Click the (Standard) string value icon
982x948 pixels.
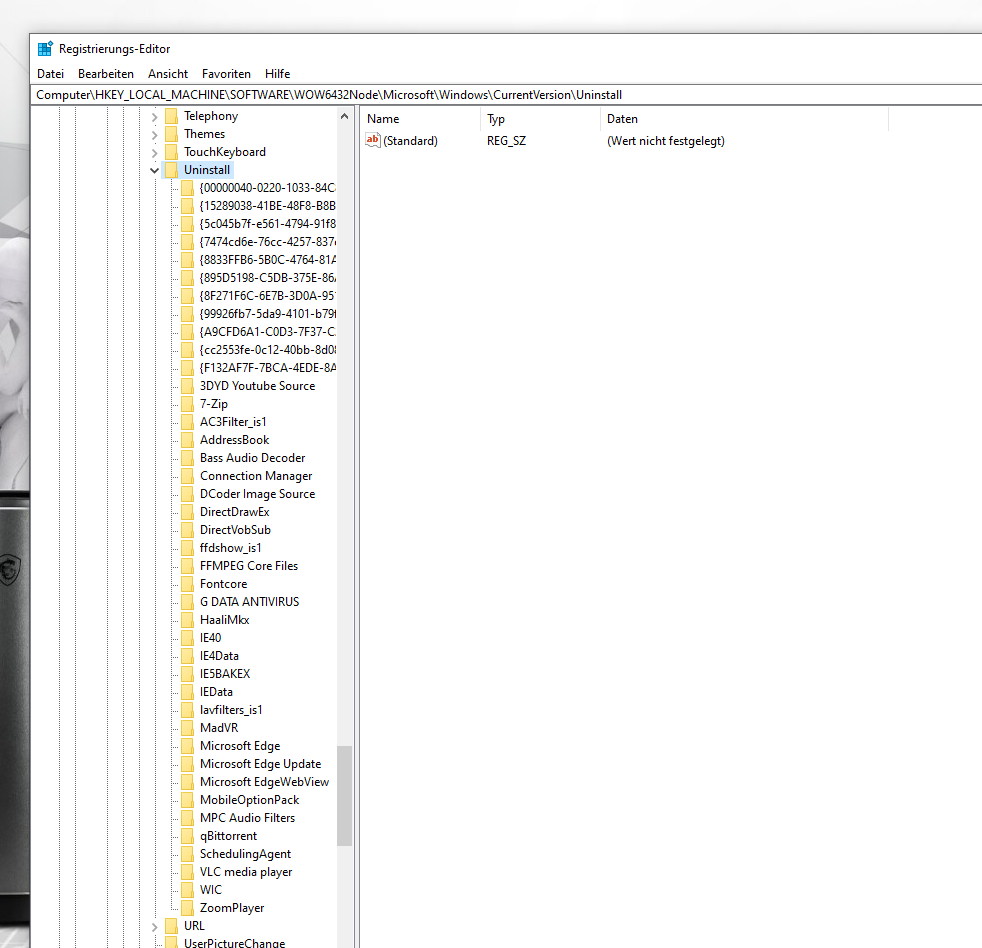(373, 141)
